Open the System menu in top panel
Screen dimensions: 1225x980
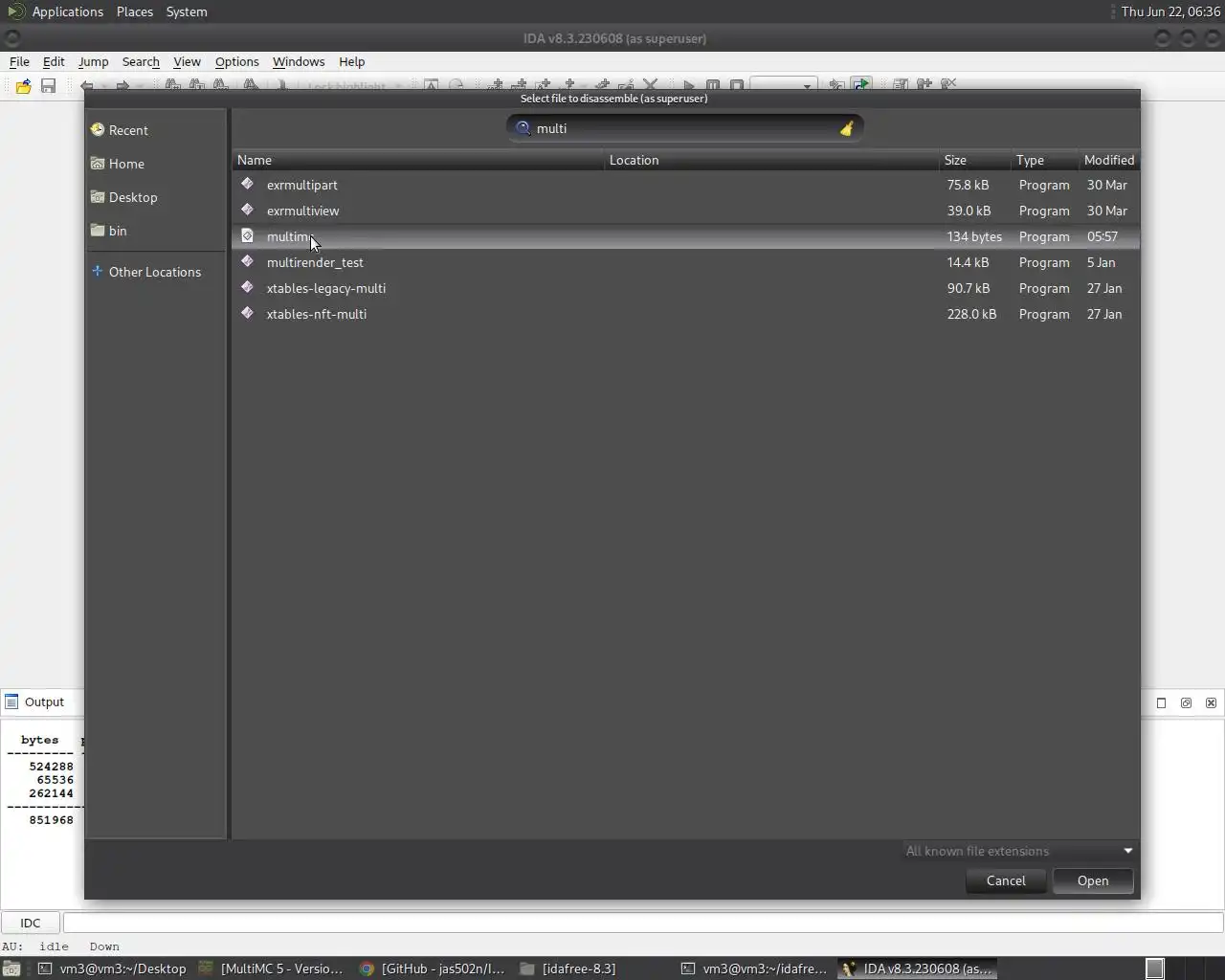pyautogui.click(x=187, y=11)
